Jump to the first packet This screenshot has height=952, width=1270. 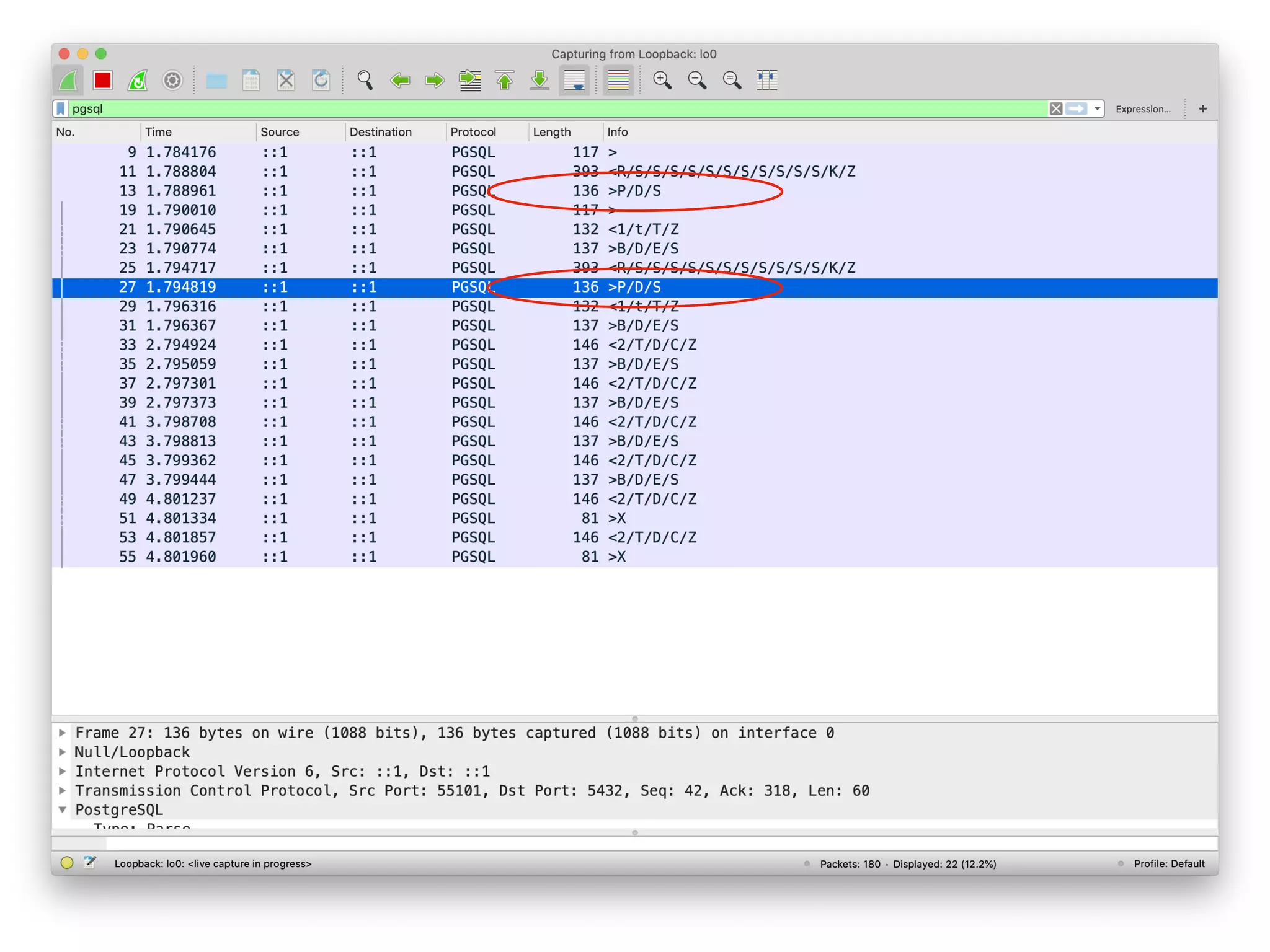pos(505,80)
